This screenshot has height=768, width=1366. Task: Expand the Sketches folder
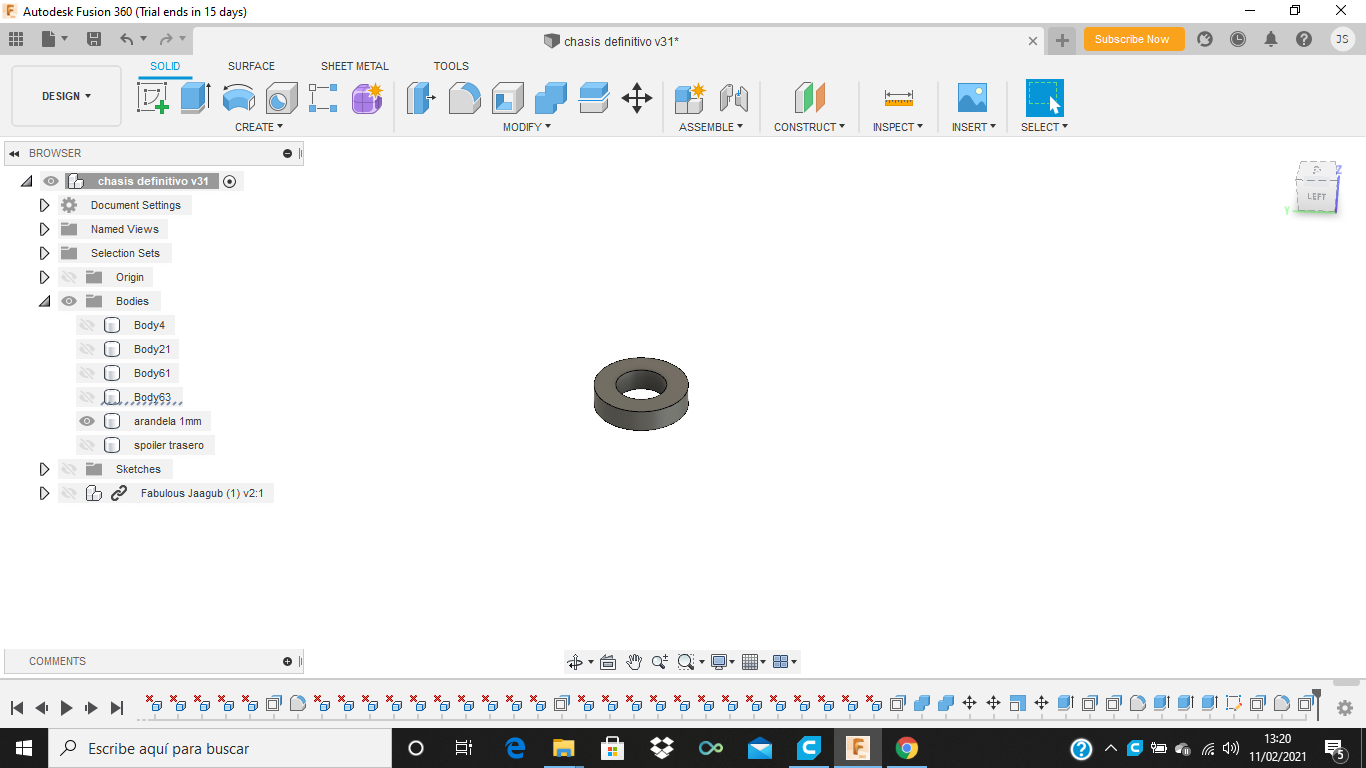[44, 469]
